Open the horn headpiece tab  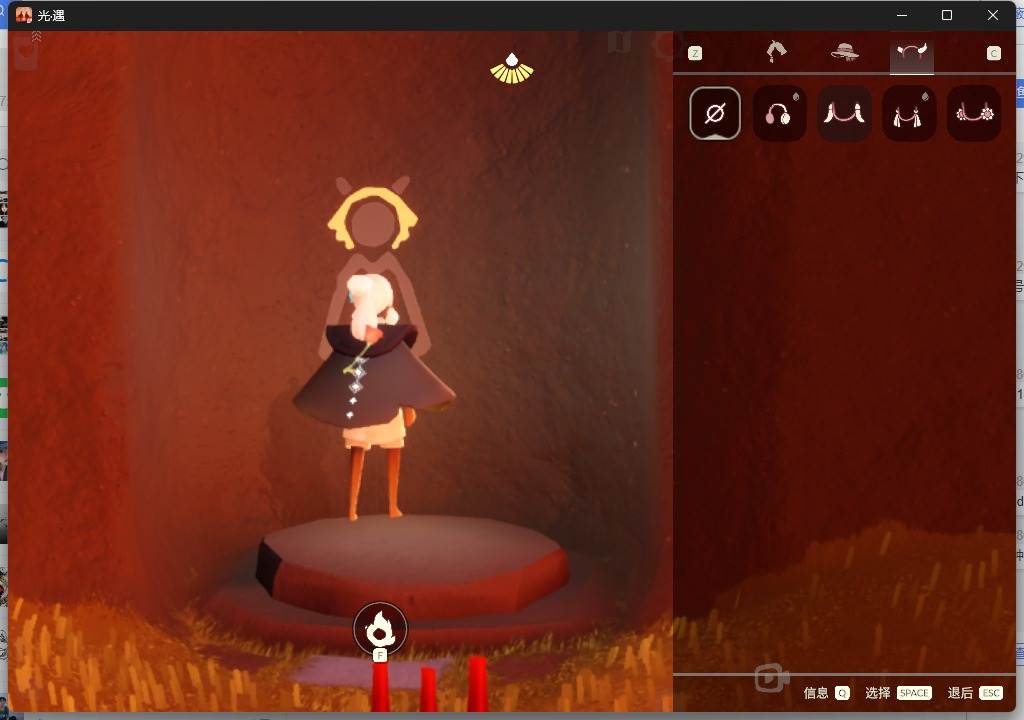[912, 53]
